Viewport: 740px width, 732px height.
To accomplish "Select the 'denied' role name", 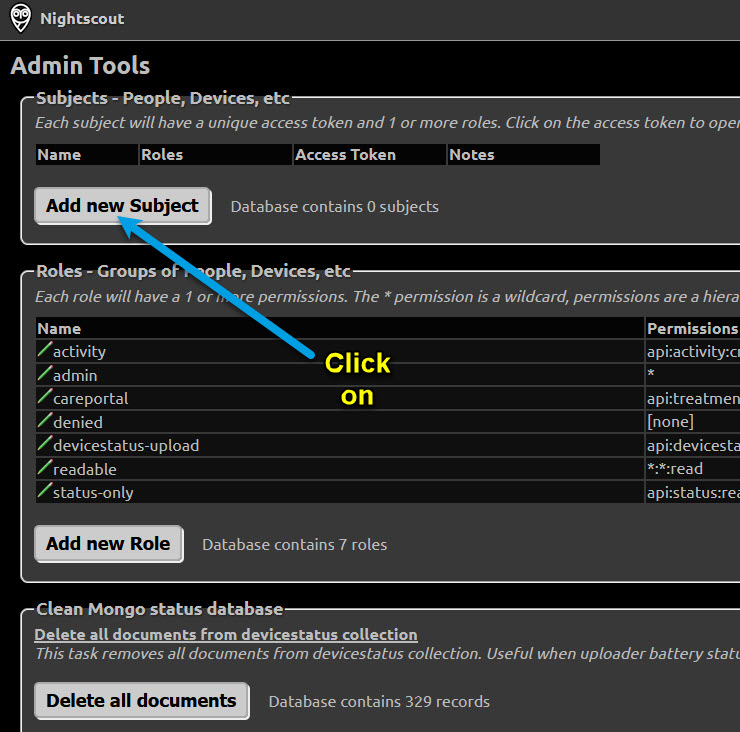I will click(x=78, y=422).
